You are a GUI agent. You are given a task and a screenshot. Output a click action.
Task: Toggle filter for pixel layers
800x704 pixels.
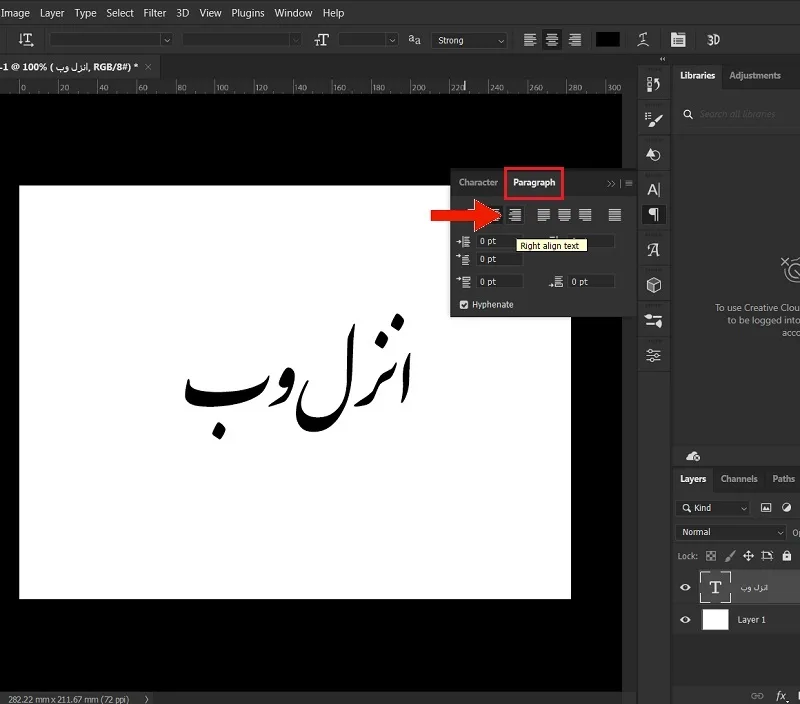coord(766,508)
